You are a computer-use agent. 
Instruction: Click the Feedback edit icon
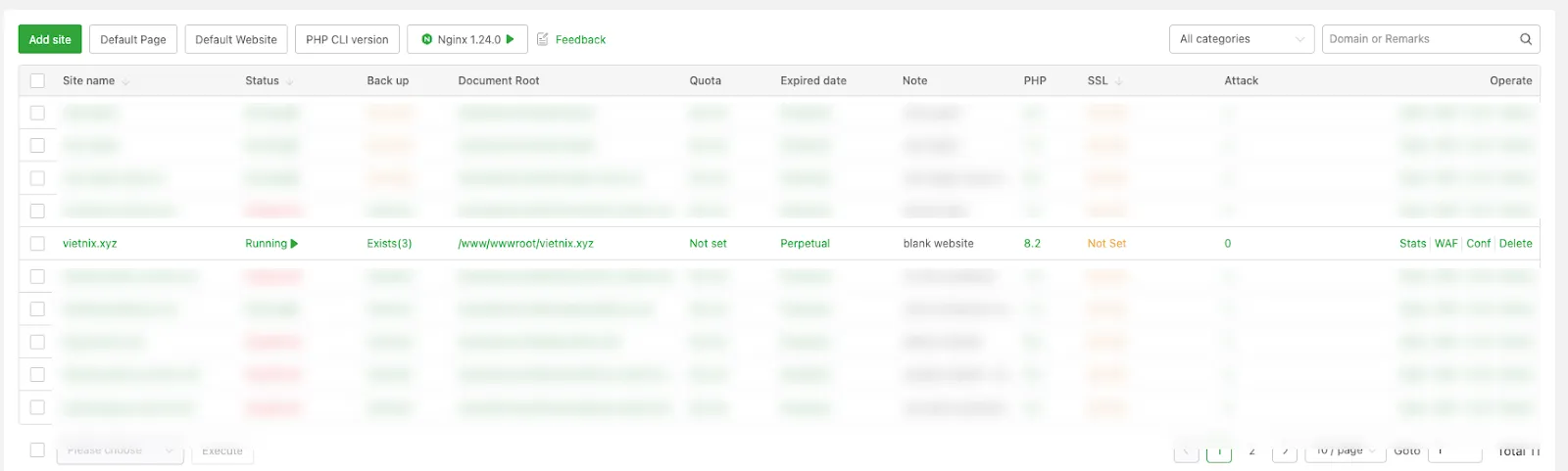(x=543, y=39)
